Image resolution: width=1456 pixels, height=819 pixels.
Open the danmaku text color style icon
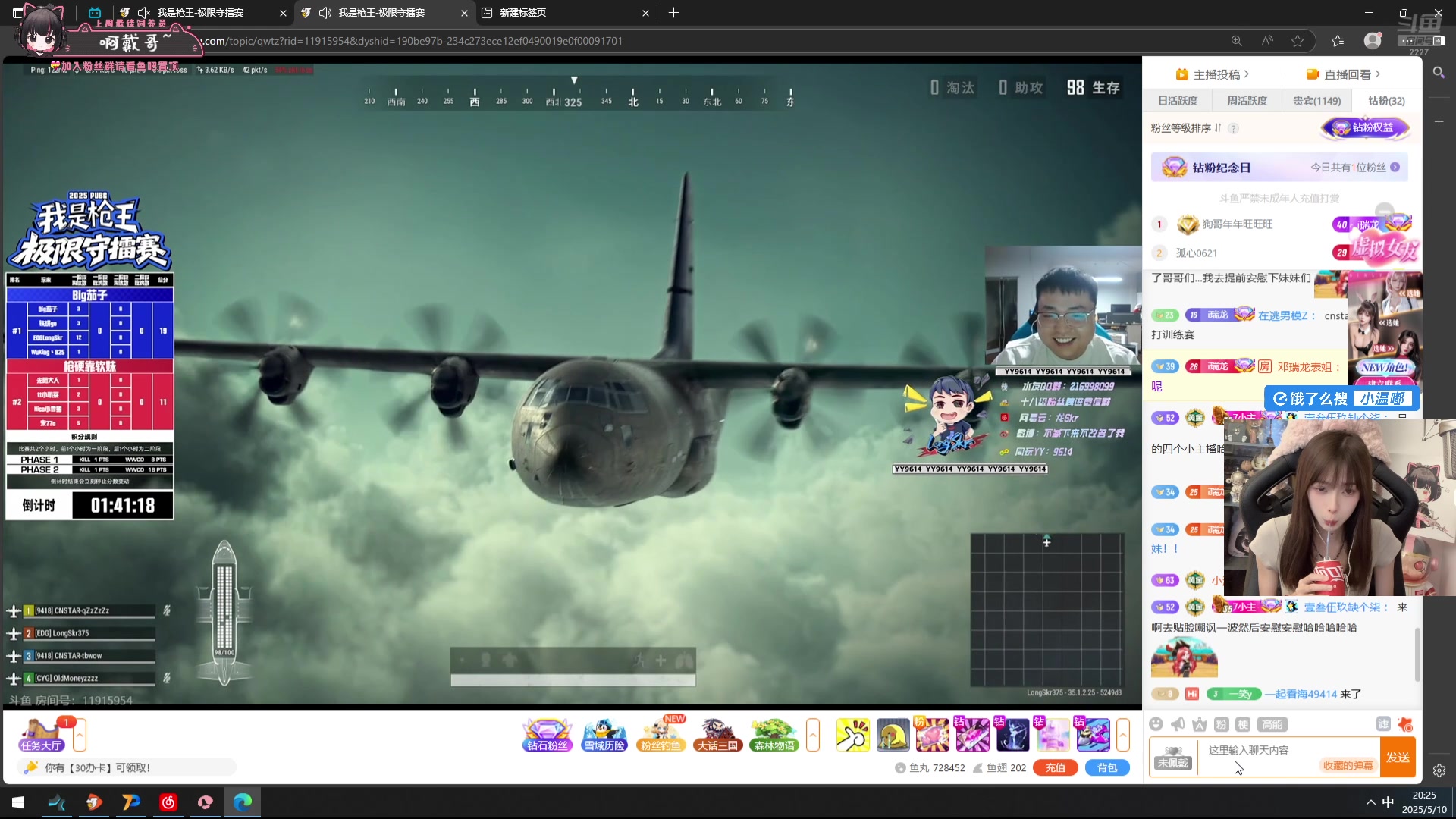click(1200, 724)
